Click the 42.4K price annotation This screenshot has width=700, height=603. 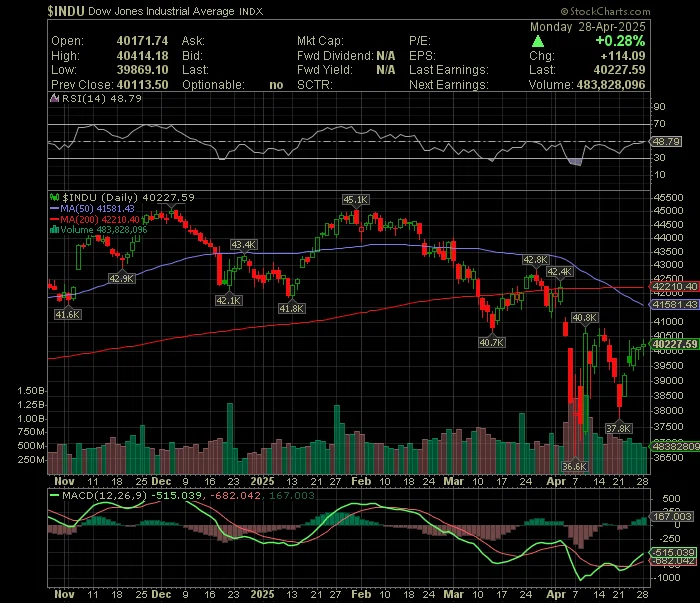pos(559,272)
